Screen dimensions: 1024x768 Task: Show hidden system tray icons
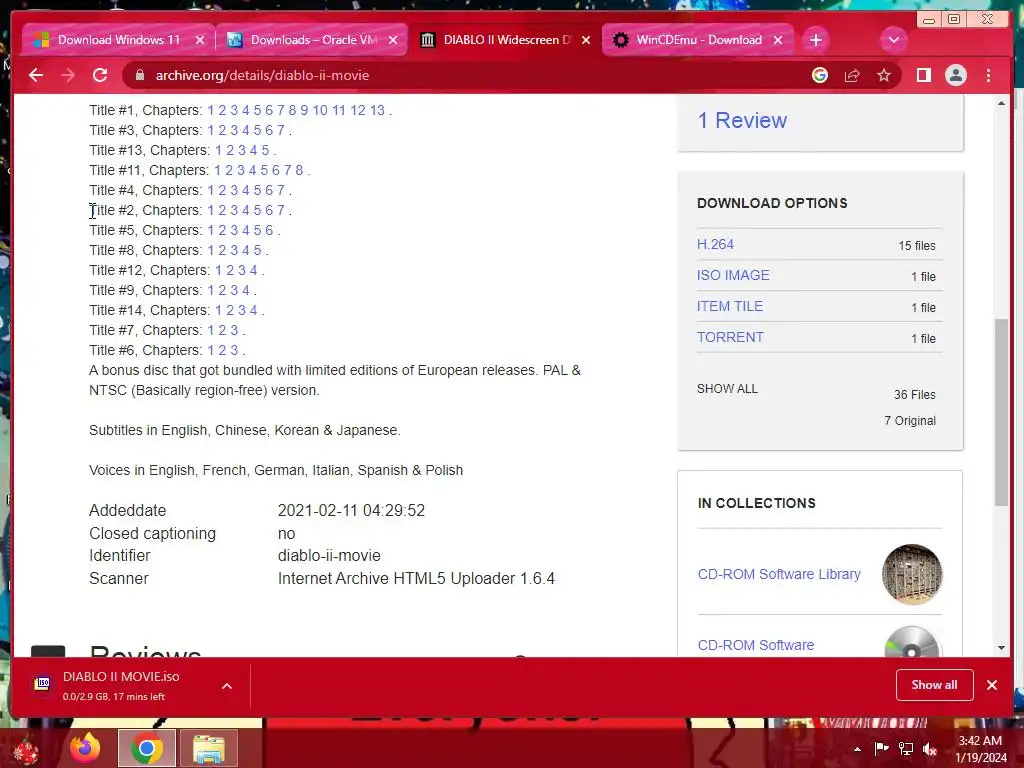[x=857, y=749]
